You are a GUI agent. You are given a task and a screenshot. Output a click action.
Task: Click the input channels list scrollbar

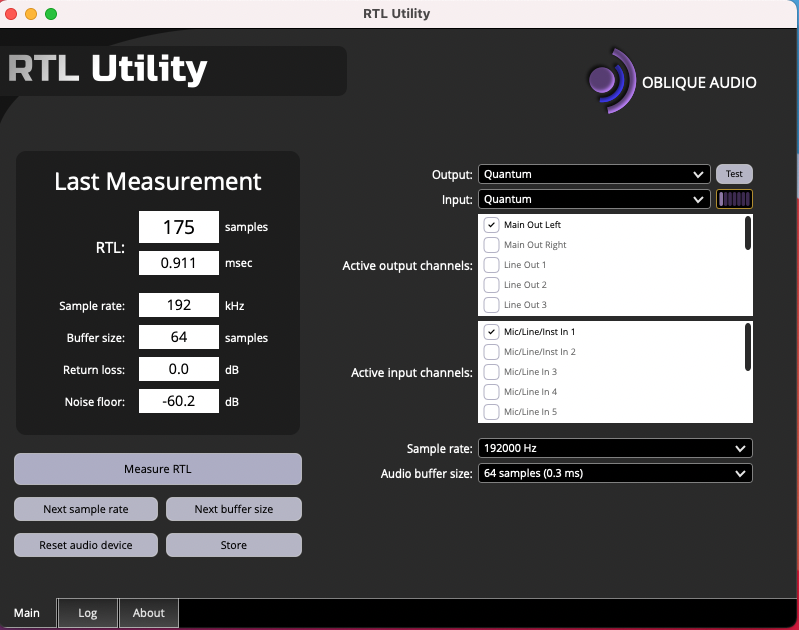pyautogui.click(x=748, y=347)
